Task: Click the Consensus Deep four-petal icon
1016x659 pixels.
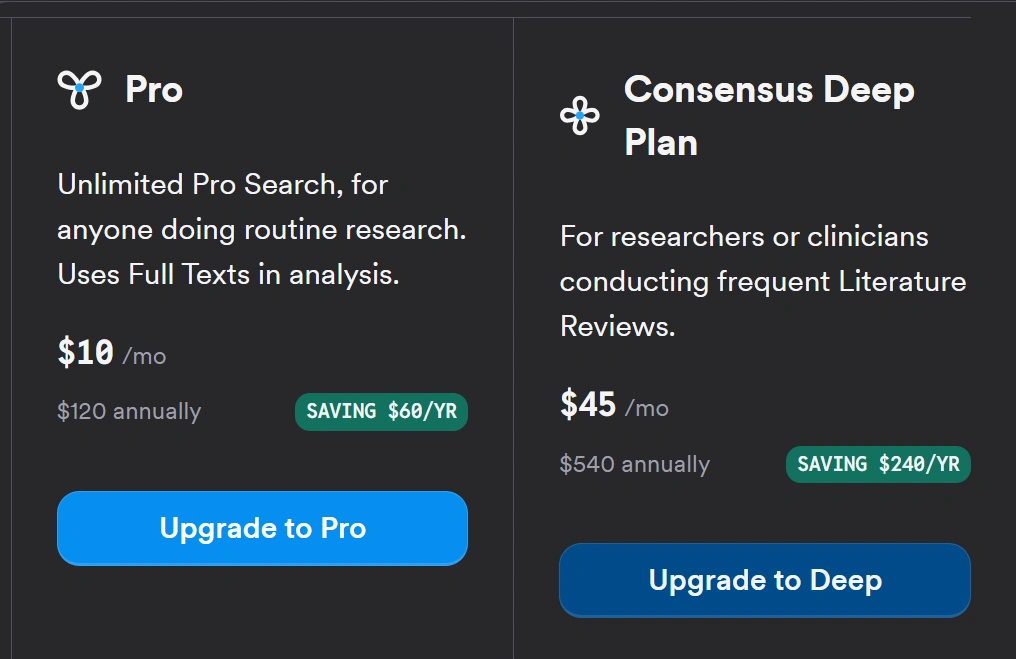Action: pyautogui.click(x=580, y=115)
